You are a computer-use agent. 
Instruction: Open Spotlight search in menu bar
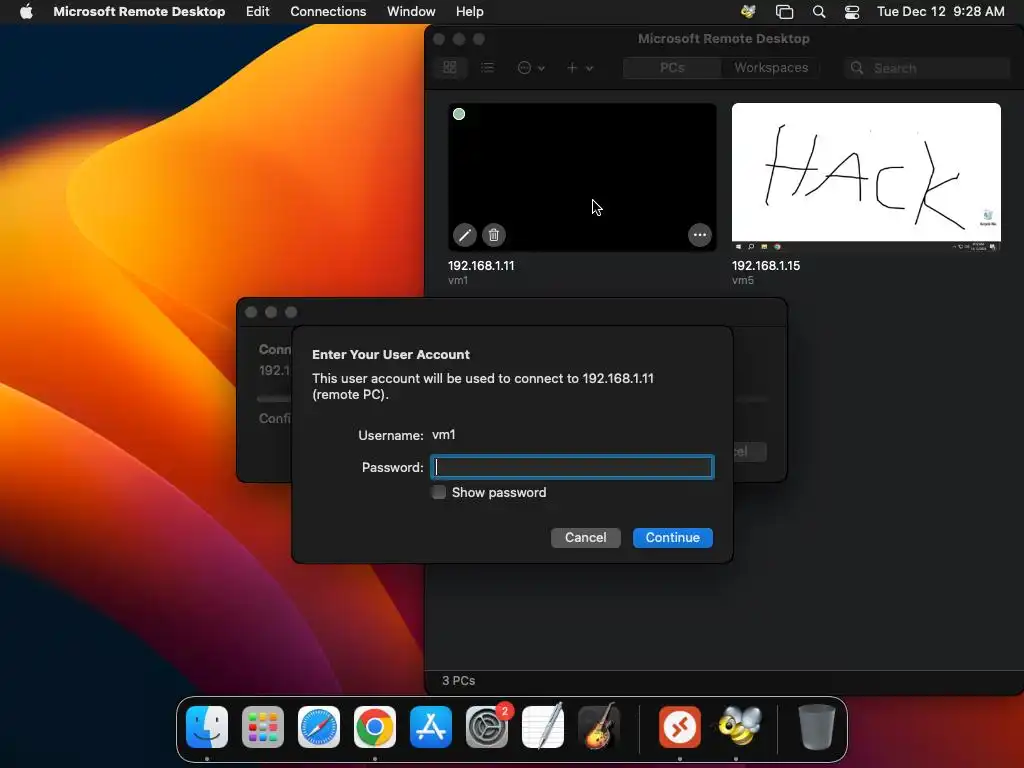[819, 11]
